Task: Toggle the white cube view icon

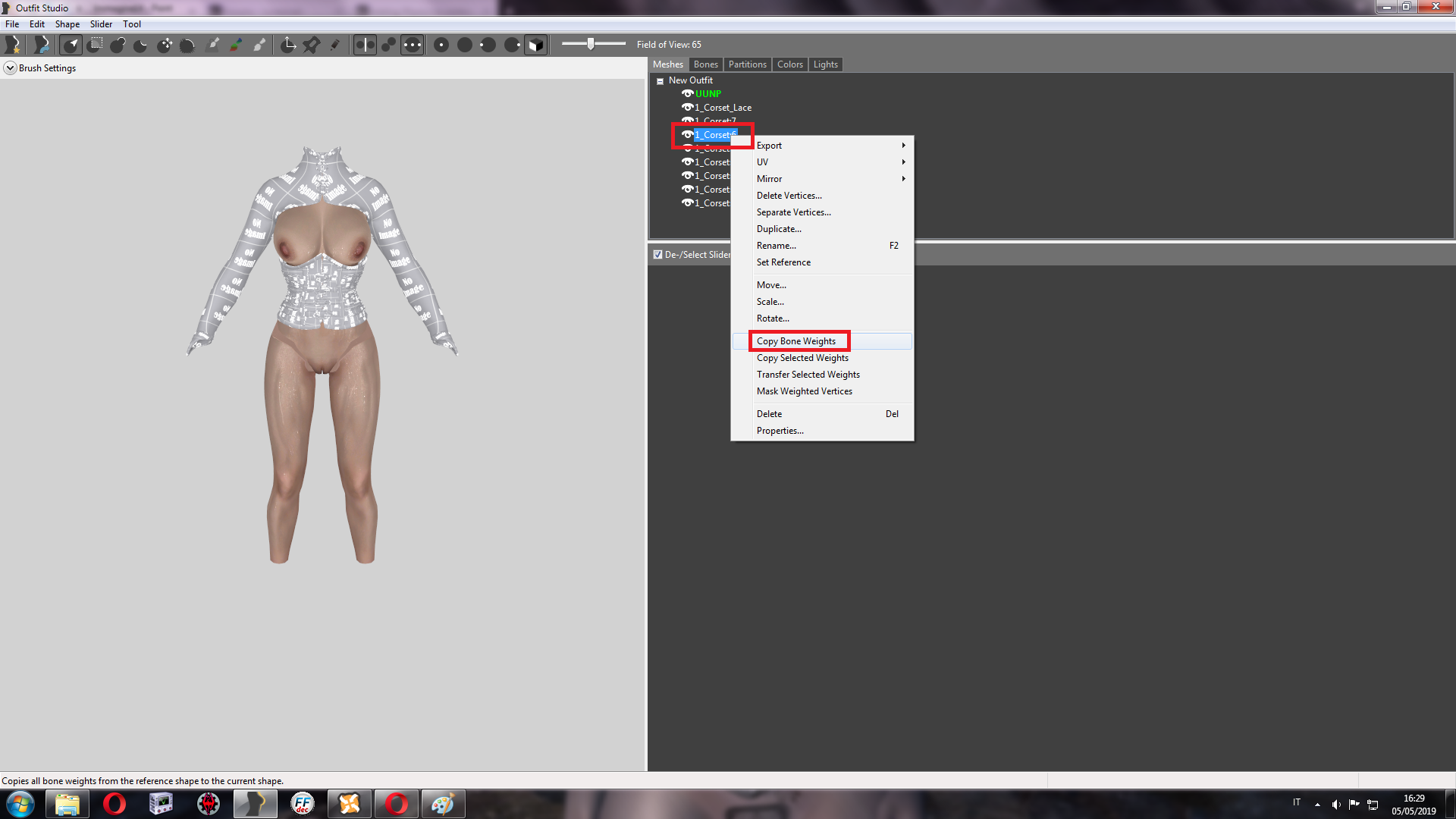Action: click(535, 45)
